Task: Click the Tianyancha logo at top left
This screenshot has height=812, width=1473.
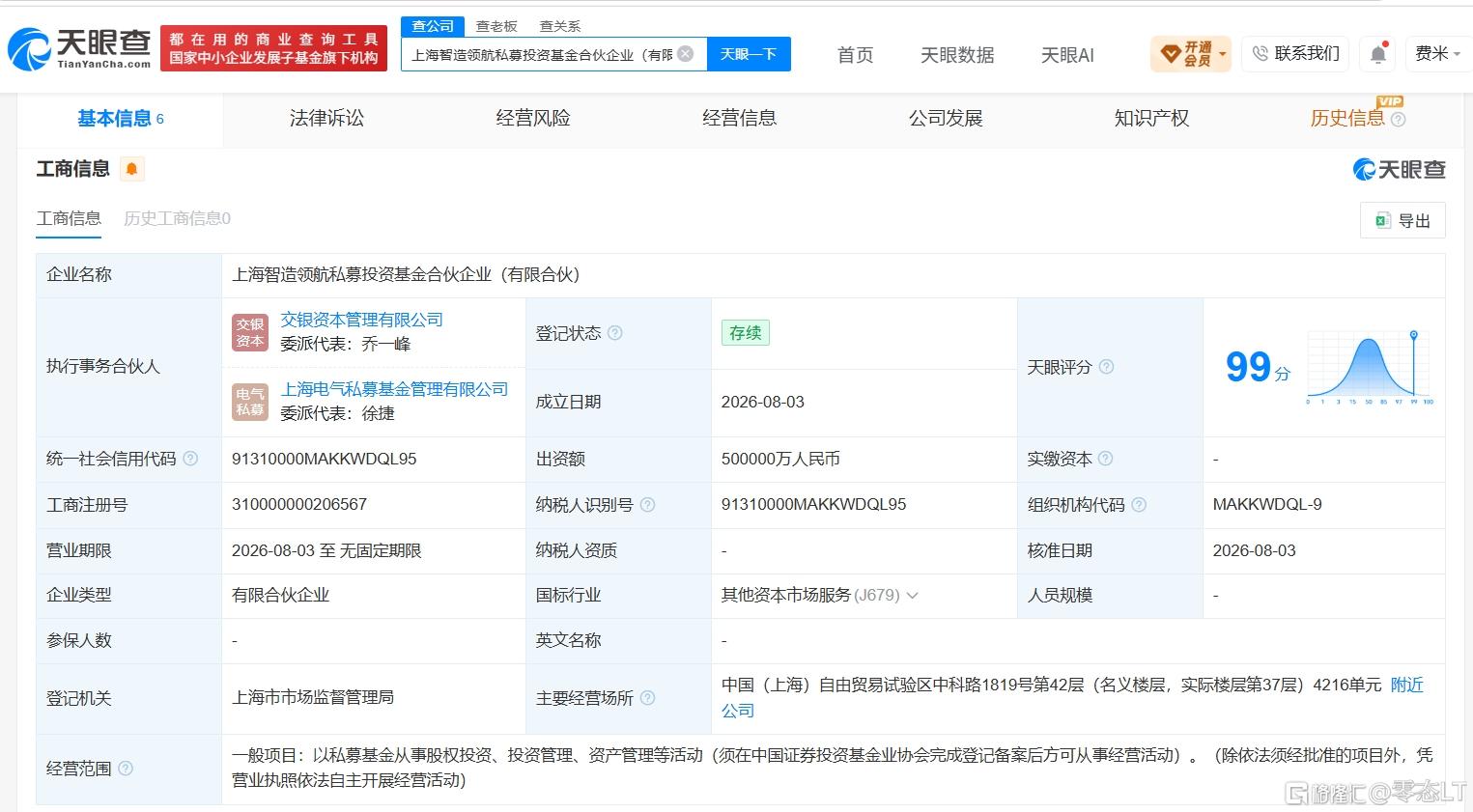Action: click(79, 47)
